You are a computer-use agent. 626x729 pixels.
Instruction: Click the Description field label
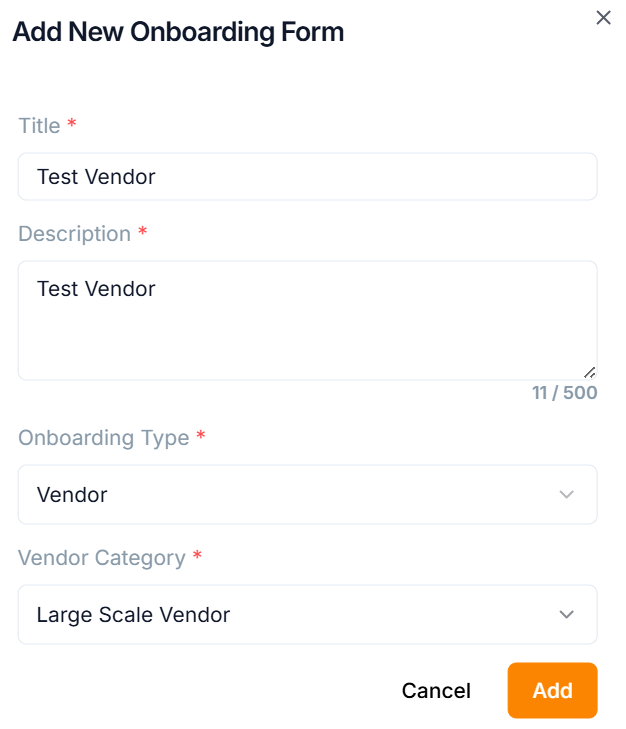tap(74, 234)
